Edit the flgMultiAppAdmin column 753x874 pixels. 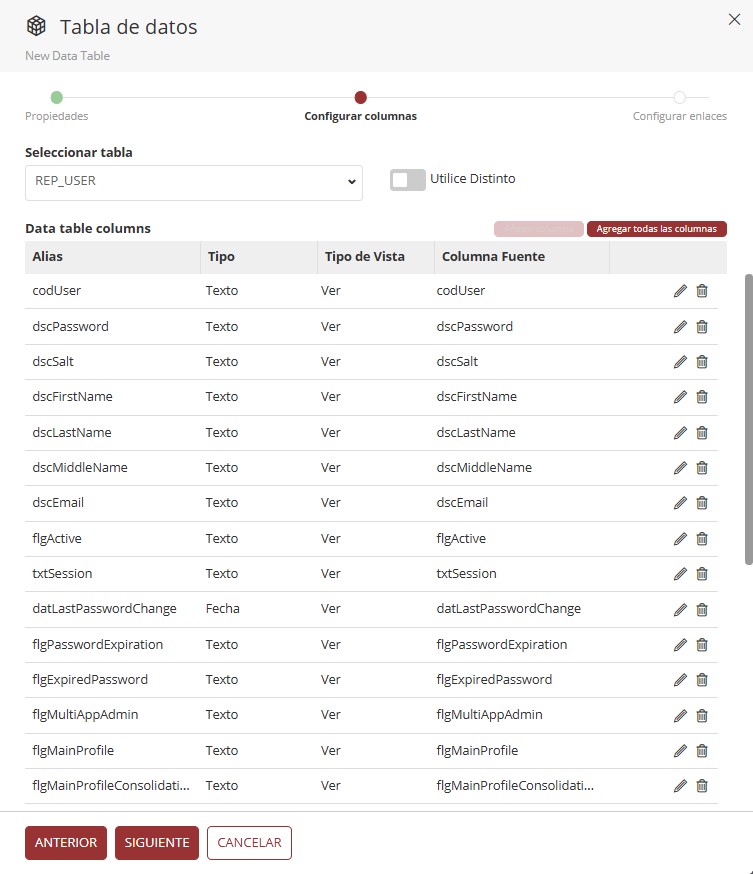click(680, 715)
